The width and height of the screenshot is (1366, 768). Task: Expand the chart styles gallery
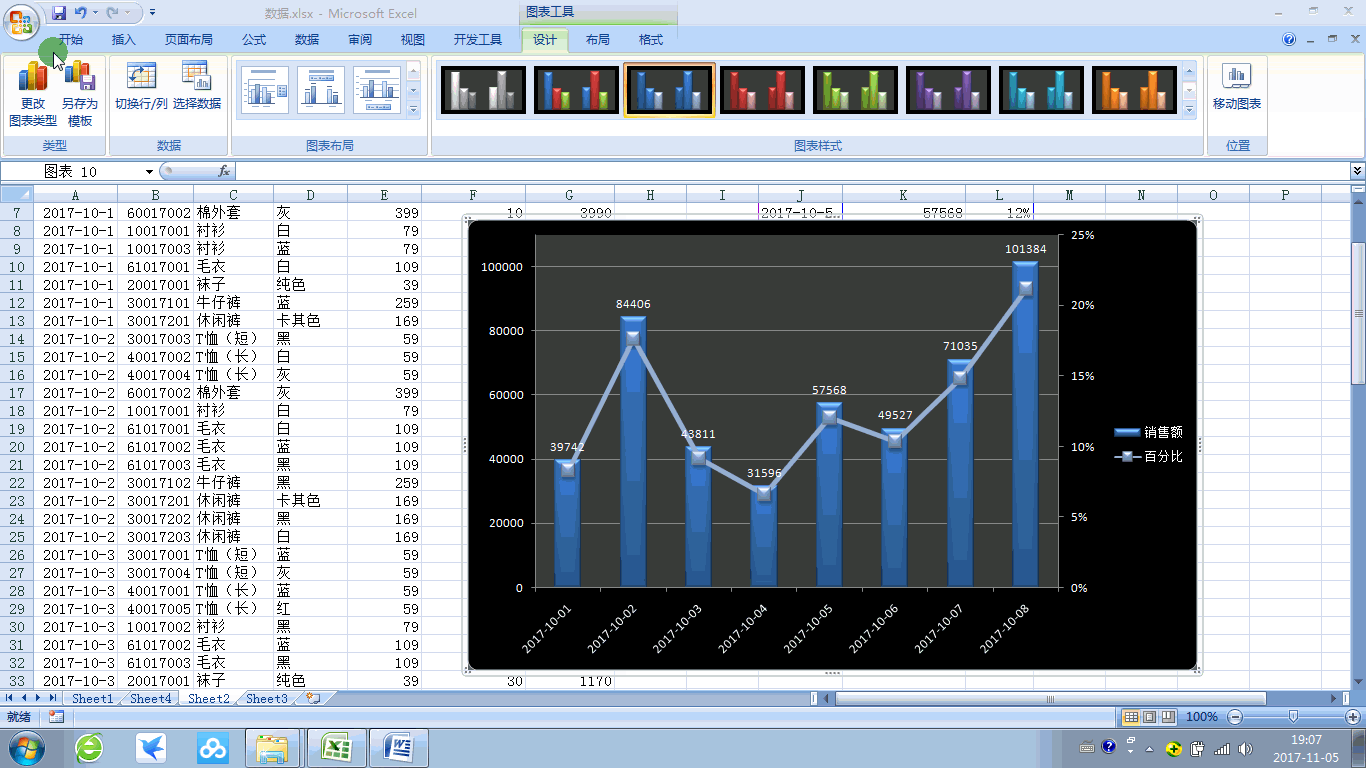click(x=1189, y=109)
